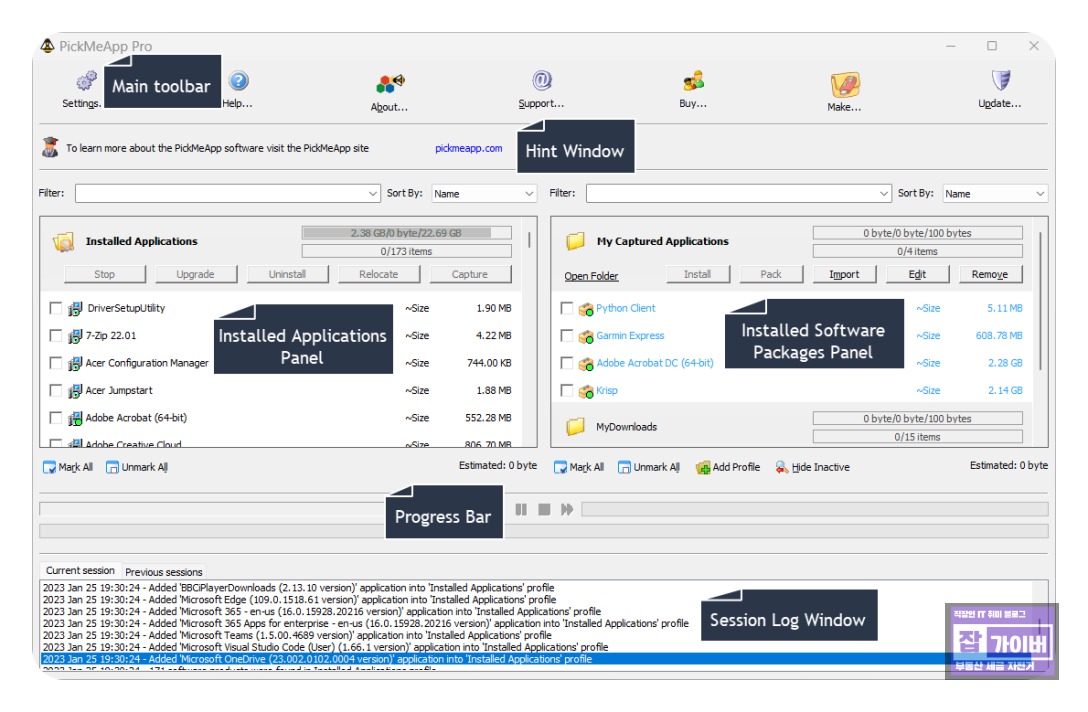This screenshot has width=1088, height=712.
Task: Click the DriverSetupUtility app icon
Action: tap(75, 309)
